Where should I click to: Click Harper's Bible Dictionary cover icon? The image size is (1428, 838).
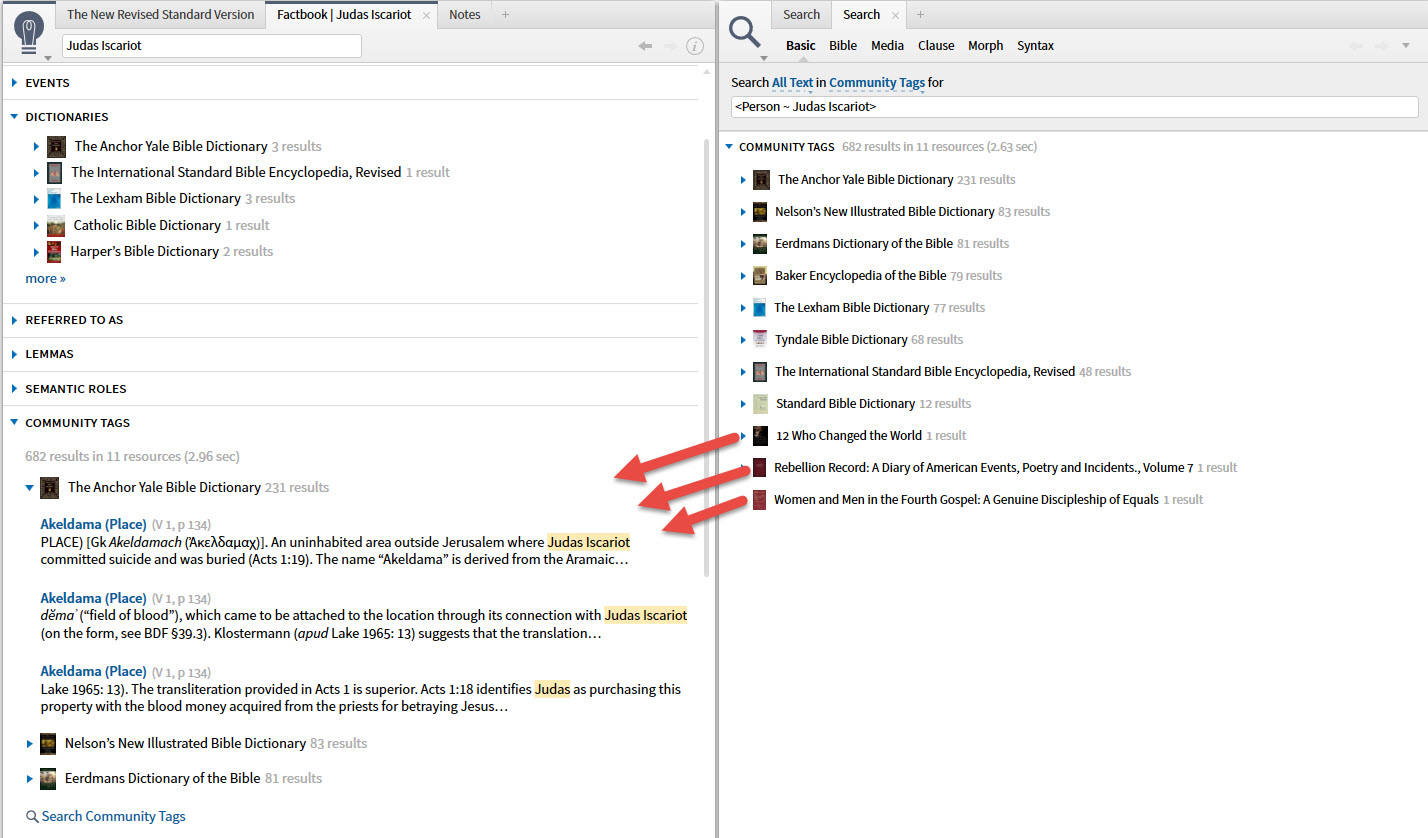tap(54, 251)
